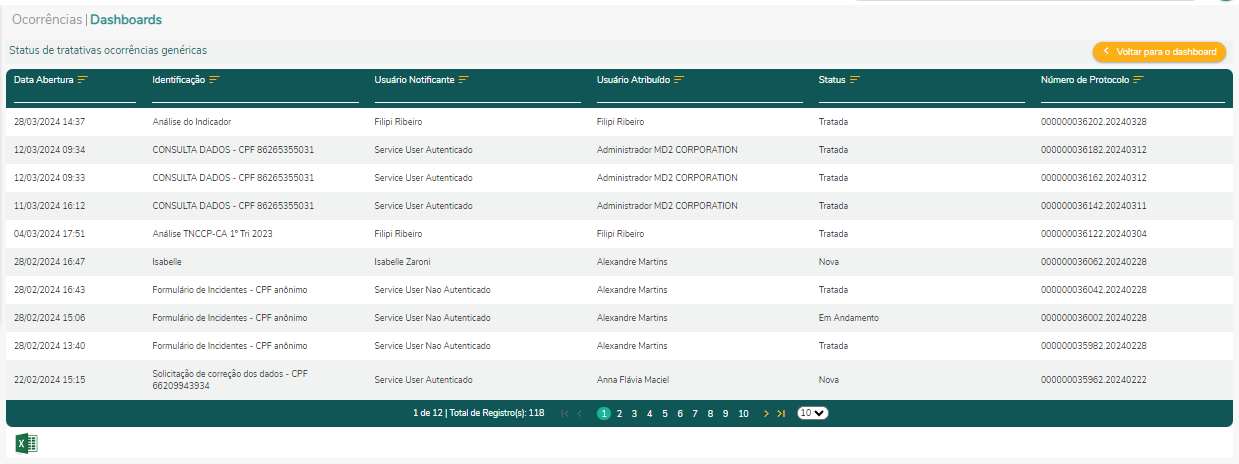Click the Usuário Atribuído sort icon
Screen dimensions: 1239x464
pos(680,80)
